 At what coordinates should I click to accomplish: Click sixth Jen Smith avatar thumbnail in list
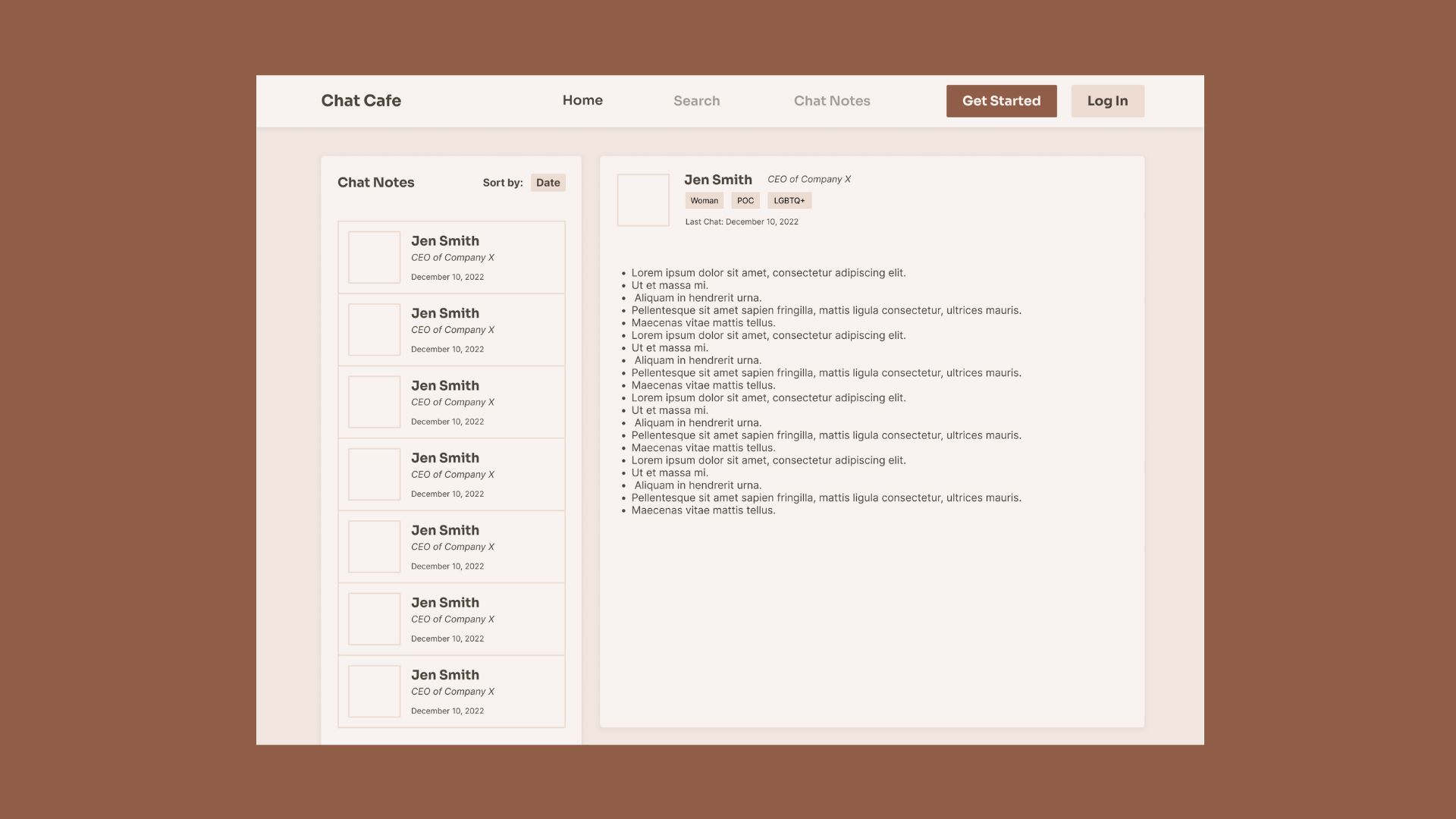374,619
